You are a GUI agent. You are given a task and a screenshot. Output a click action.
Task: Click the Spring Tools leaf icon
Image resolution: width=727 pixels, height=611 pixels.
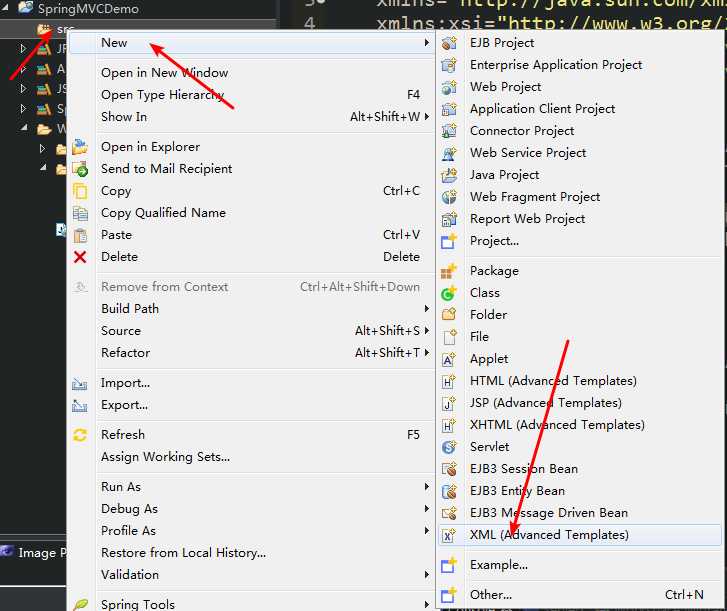pyautogui.click(x=81, y=604)
